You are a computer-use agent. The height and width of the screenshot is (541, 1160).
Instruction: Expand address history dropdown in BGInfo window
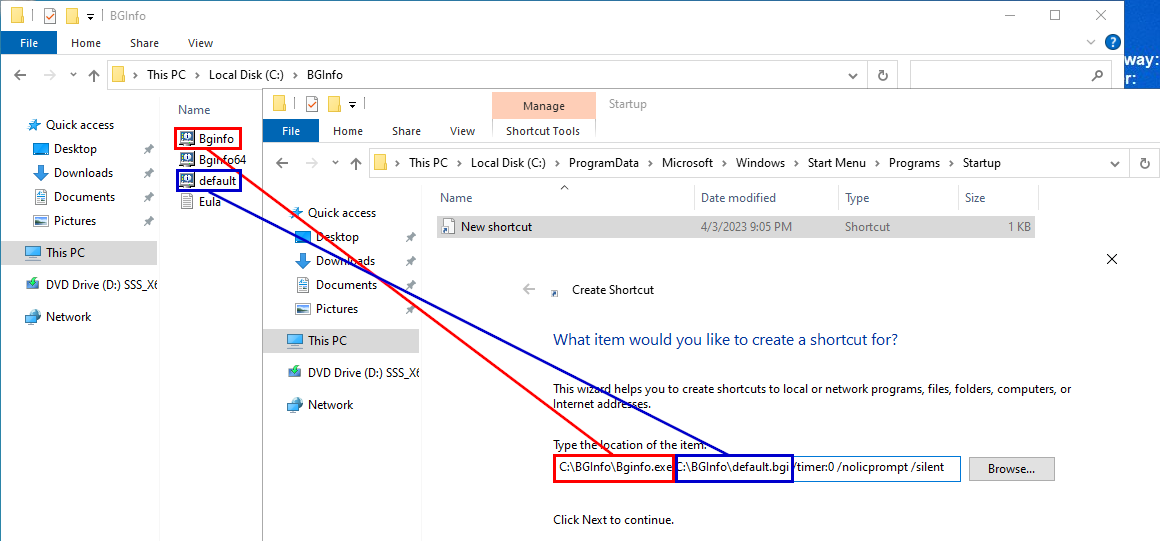(852, 75)
